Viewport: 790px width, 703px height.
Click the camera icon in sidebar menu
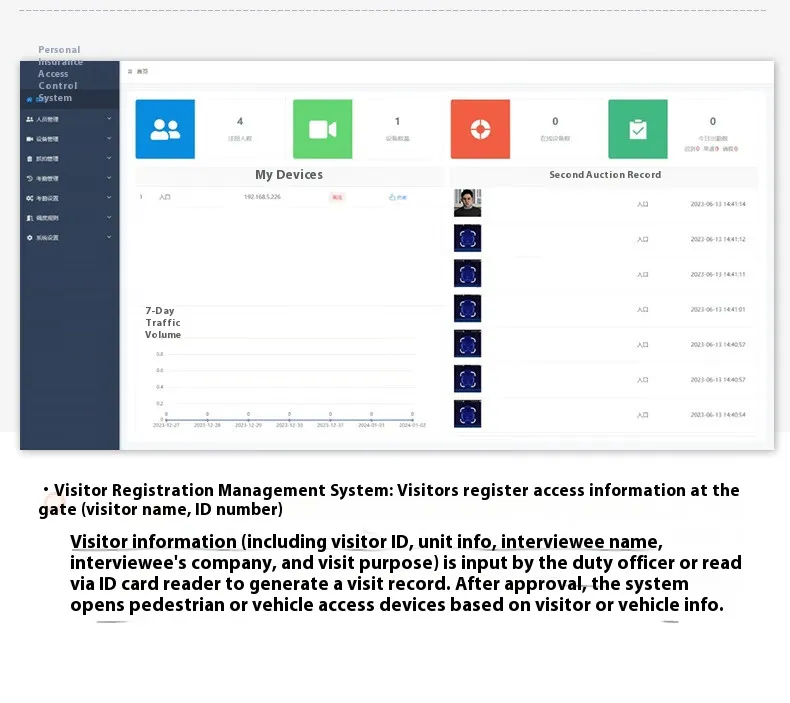tap(30, 139)
